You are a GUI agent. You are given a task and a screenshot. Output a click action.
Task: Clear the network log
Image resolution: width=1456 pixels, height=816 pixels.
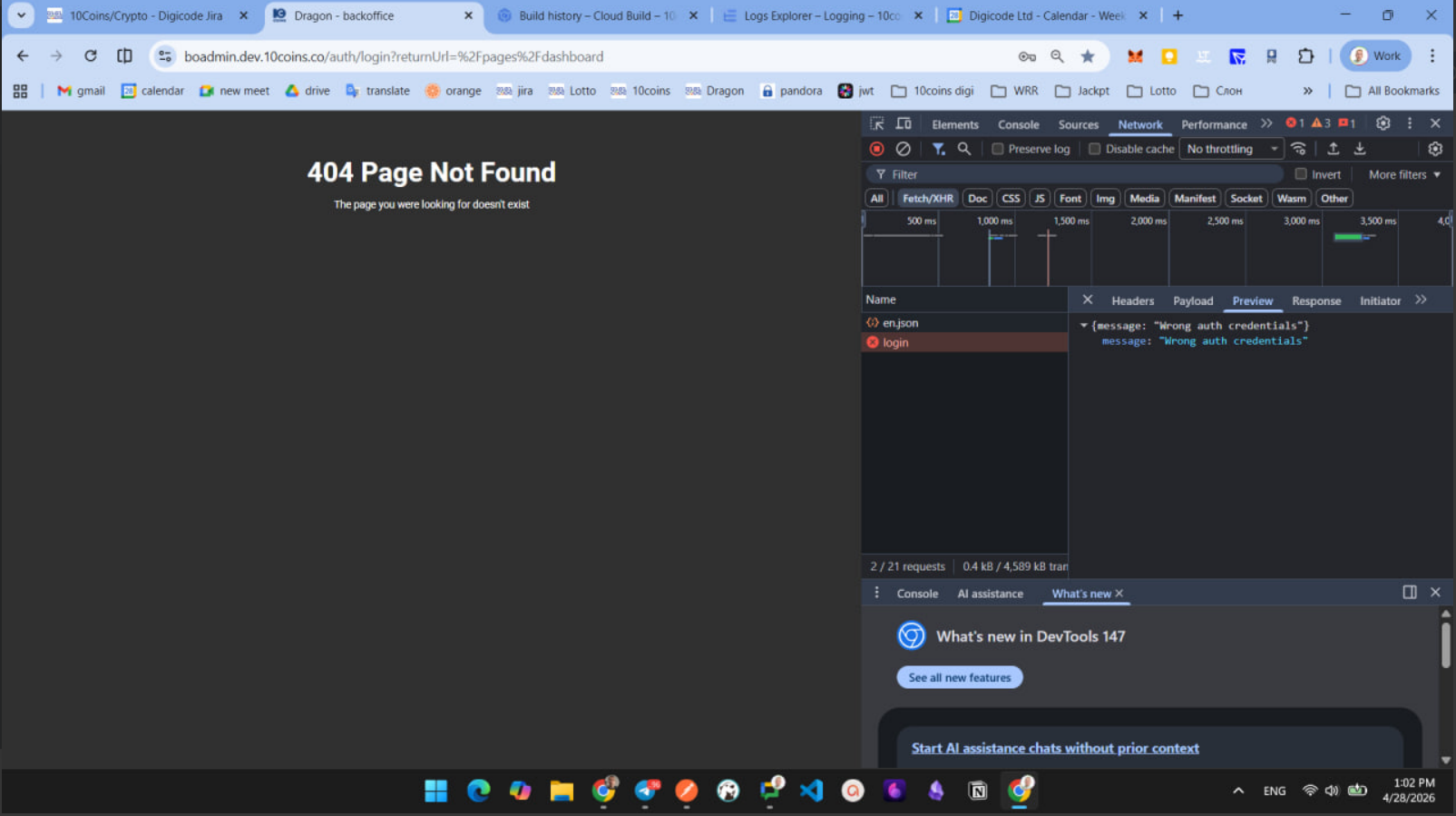903,149
